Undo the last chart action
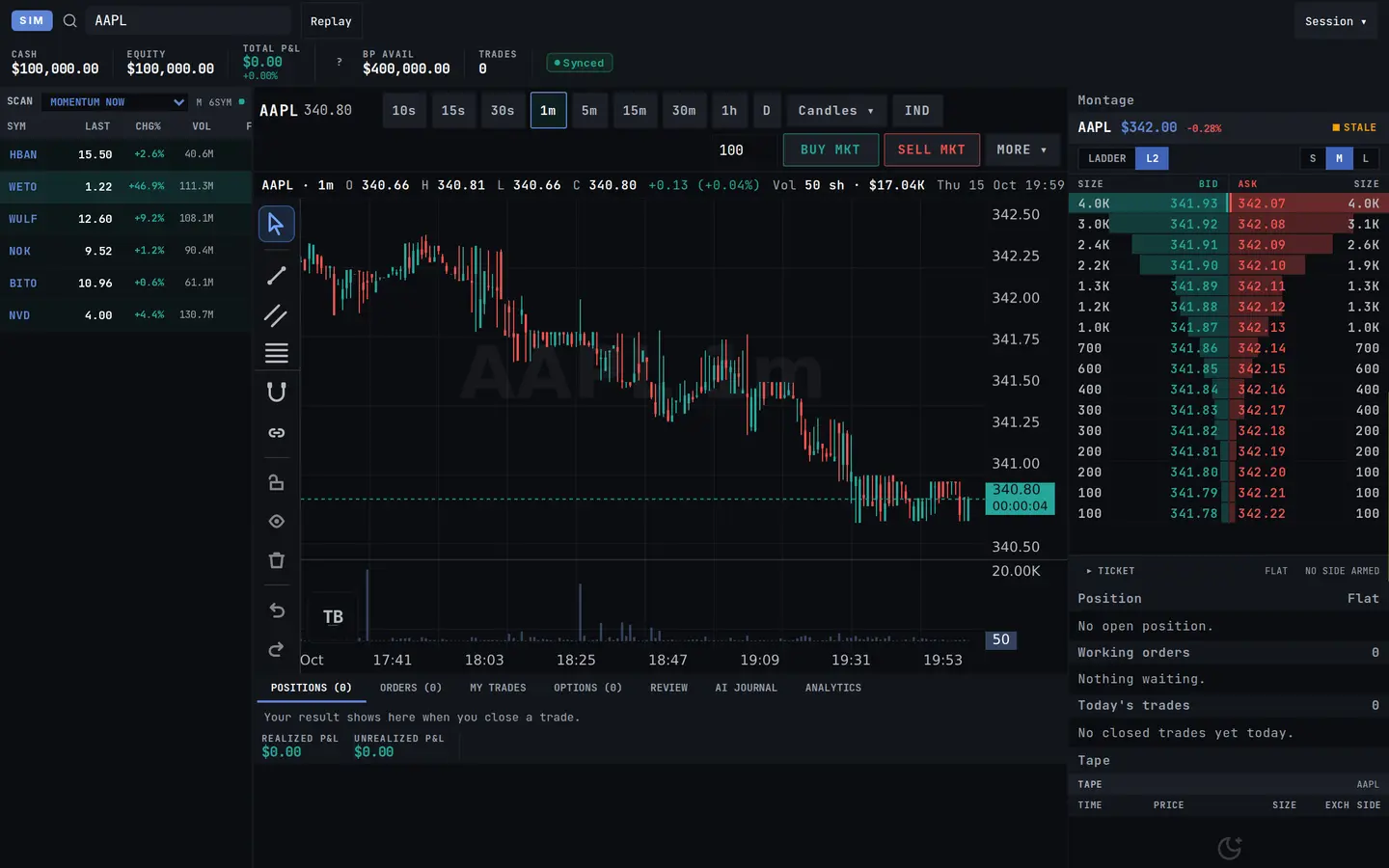 pos(276,610)
